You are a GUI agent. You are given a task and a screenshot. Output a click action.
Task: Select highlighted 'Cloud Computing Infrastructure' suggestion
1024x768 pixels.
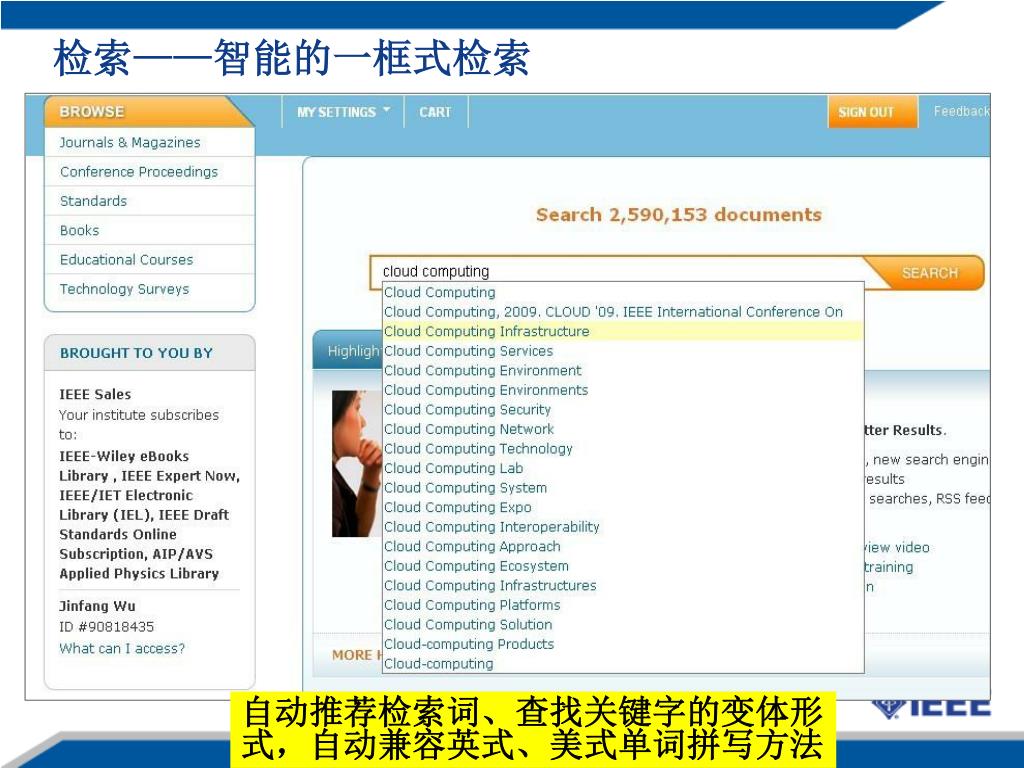tap(623, 332)
